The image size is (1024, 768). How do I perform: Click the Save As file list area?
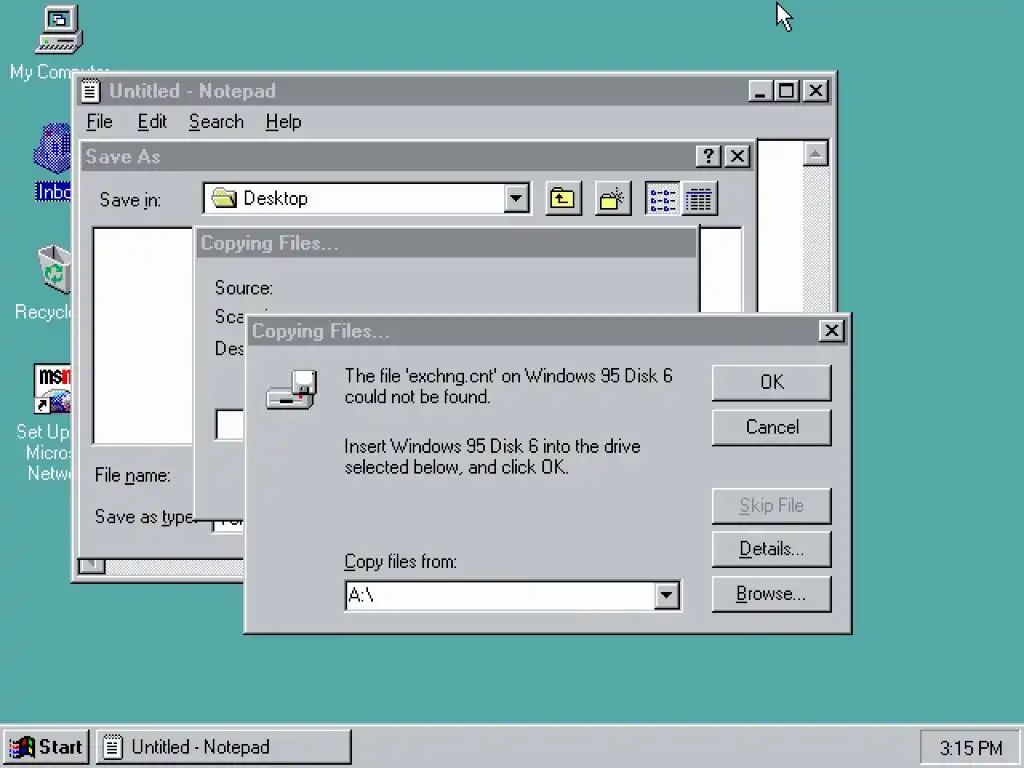tap(142, 336)
